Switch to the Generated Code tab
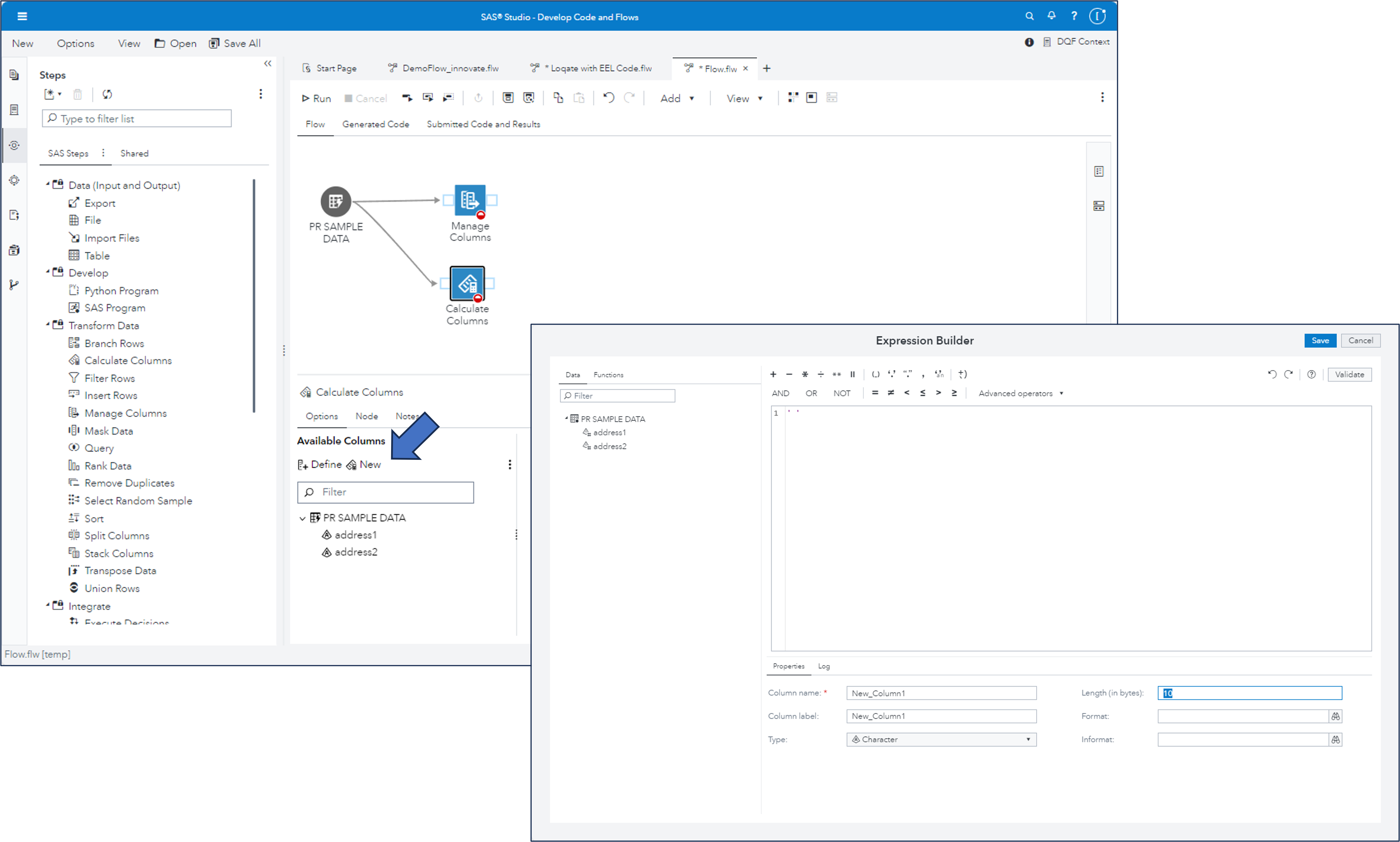The width and height of the screenshot is (1400, 842). click(375, 124)
